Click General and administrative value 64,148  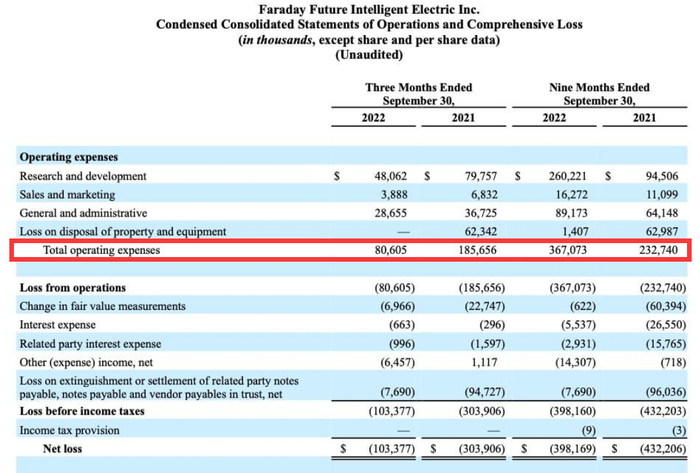662,213
